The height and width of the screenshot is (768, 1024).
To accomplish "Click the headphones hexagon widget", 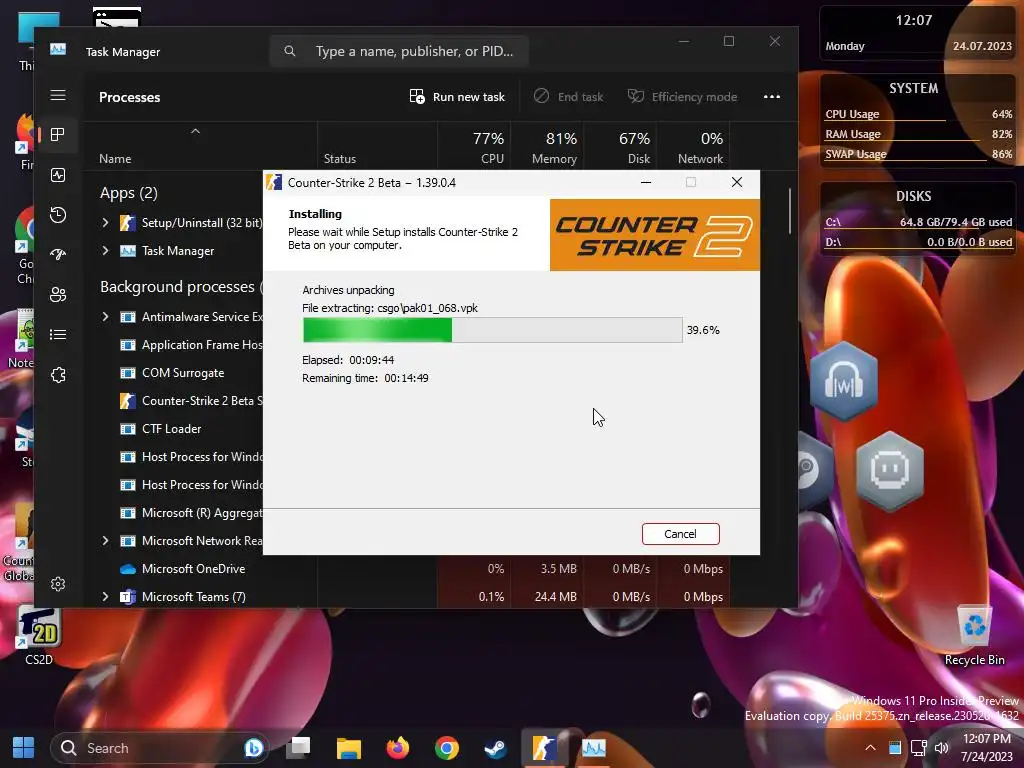I will click(844, 381).
